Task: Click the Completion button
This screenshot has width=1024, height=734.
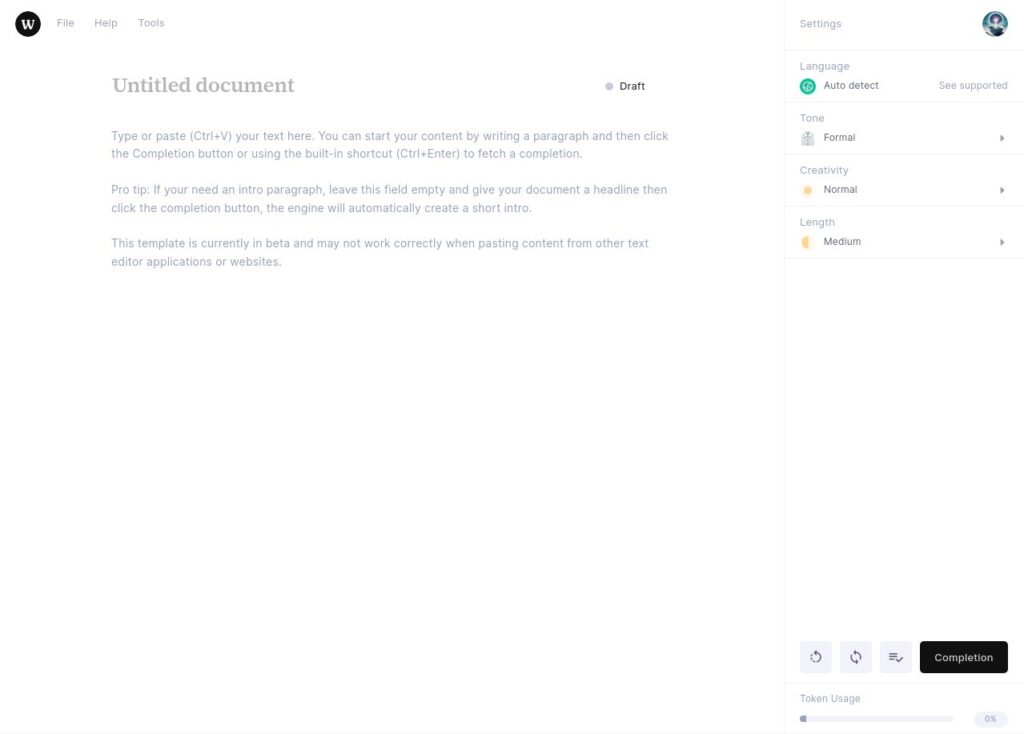Action: click(x=963, y=657)
